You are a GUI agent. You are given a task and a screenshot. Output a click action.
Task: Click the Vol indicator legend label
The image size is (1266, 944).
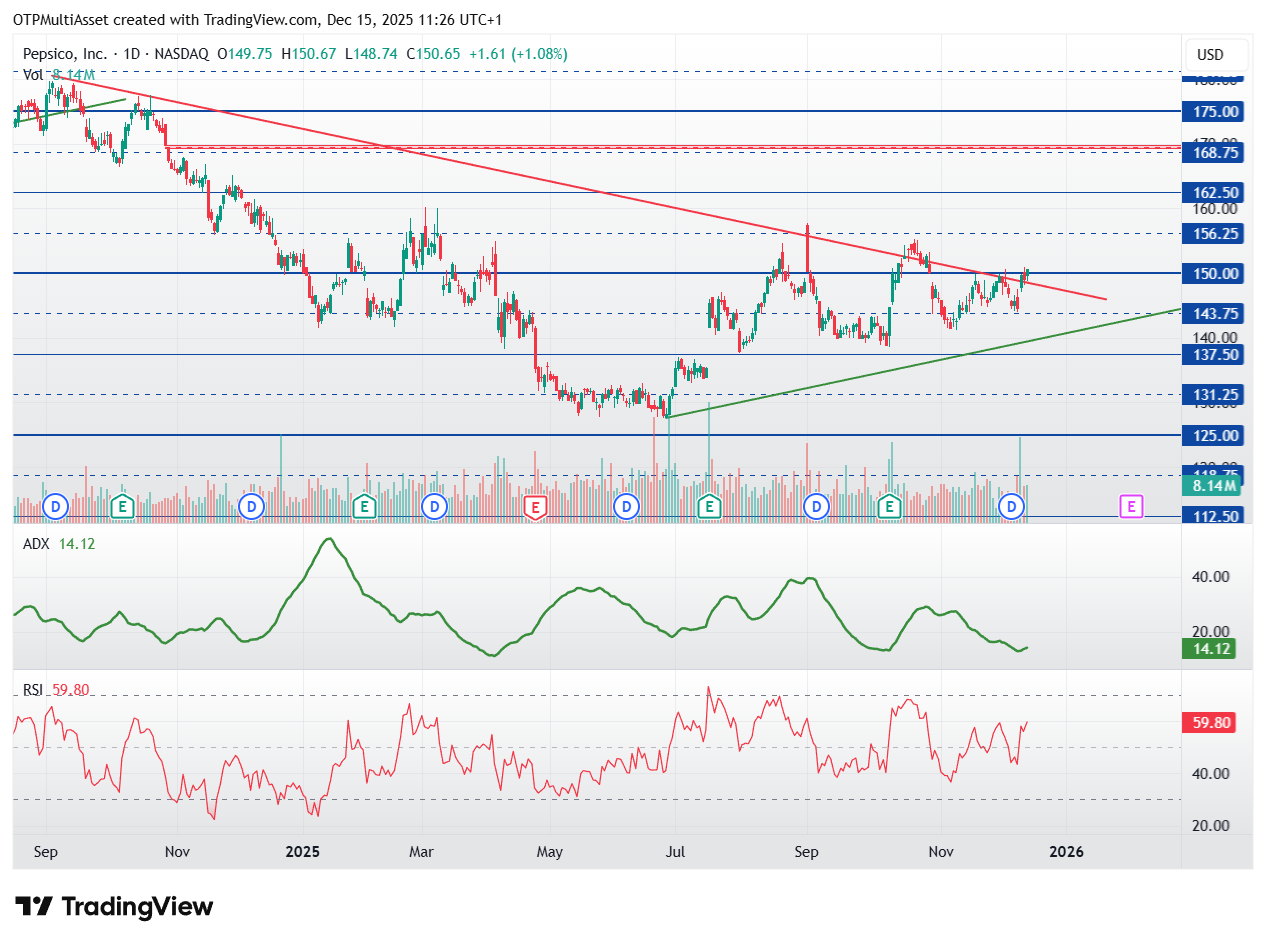point(33,75)
